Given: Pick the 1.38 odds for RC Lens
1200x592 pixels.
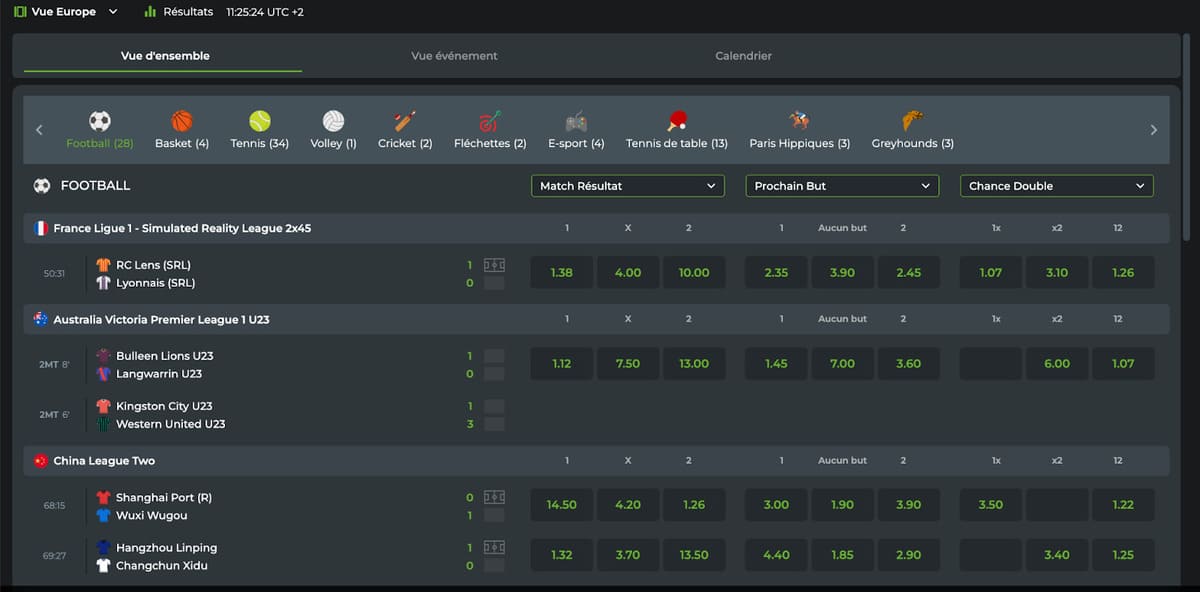Looking at the screenshot, I should (x=562, y=272).
